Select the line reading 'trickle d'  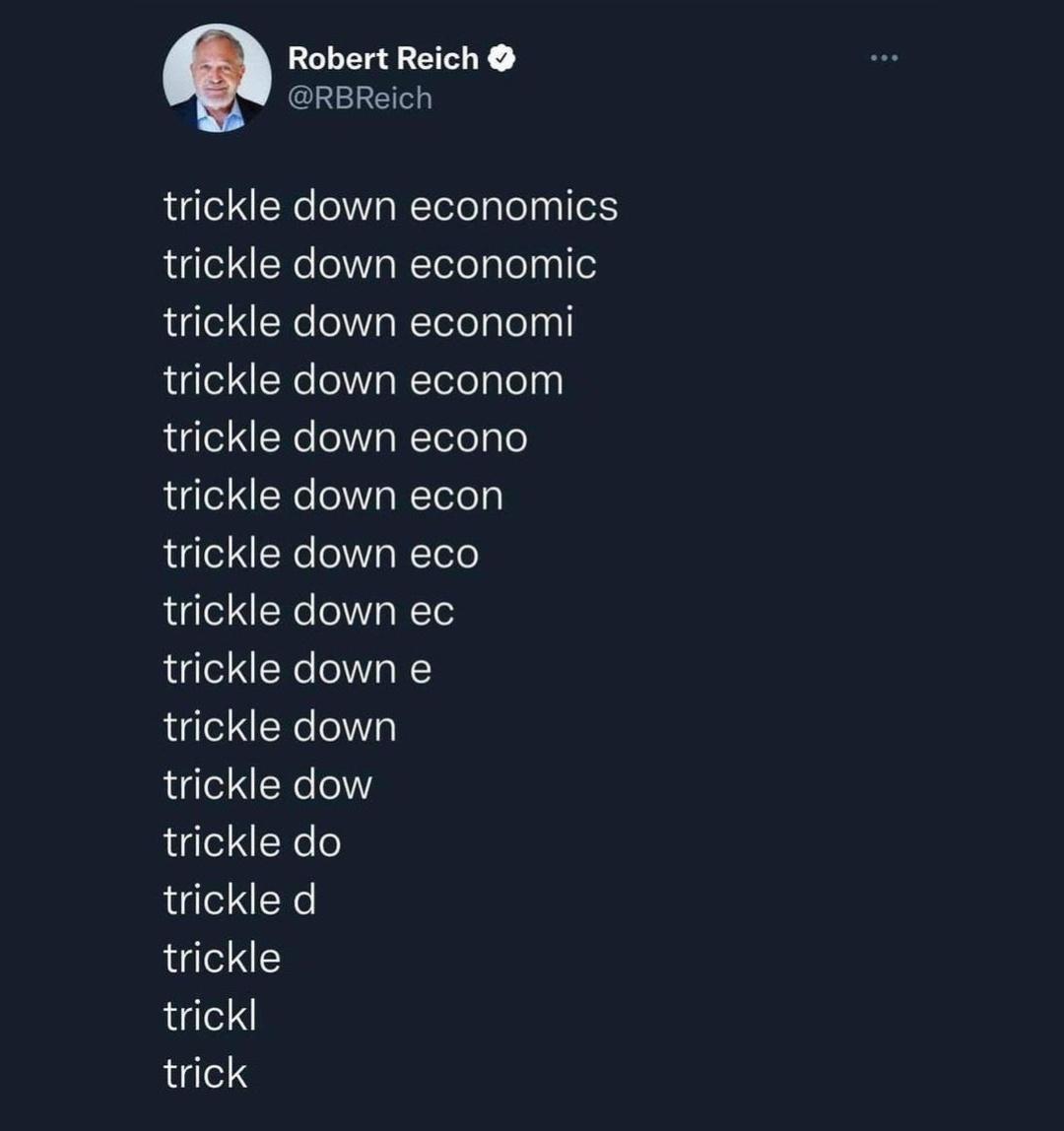tap(240, 898)
